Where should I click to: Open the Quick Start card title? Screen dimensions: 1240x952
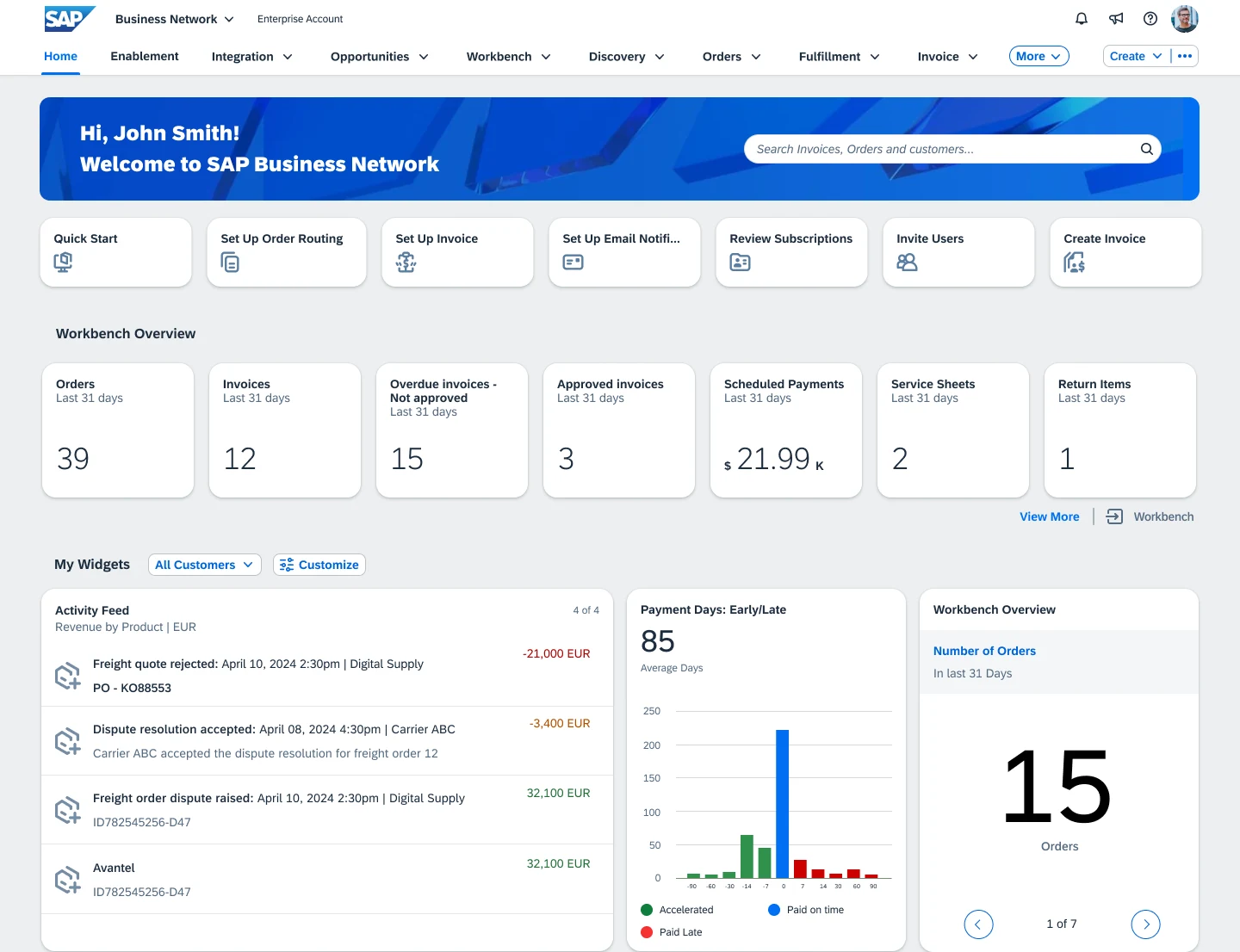(85, 238)
